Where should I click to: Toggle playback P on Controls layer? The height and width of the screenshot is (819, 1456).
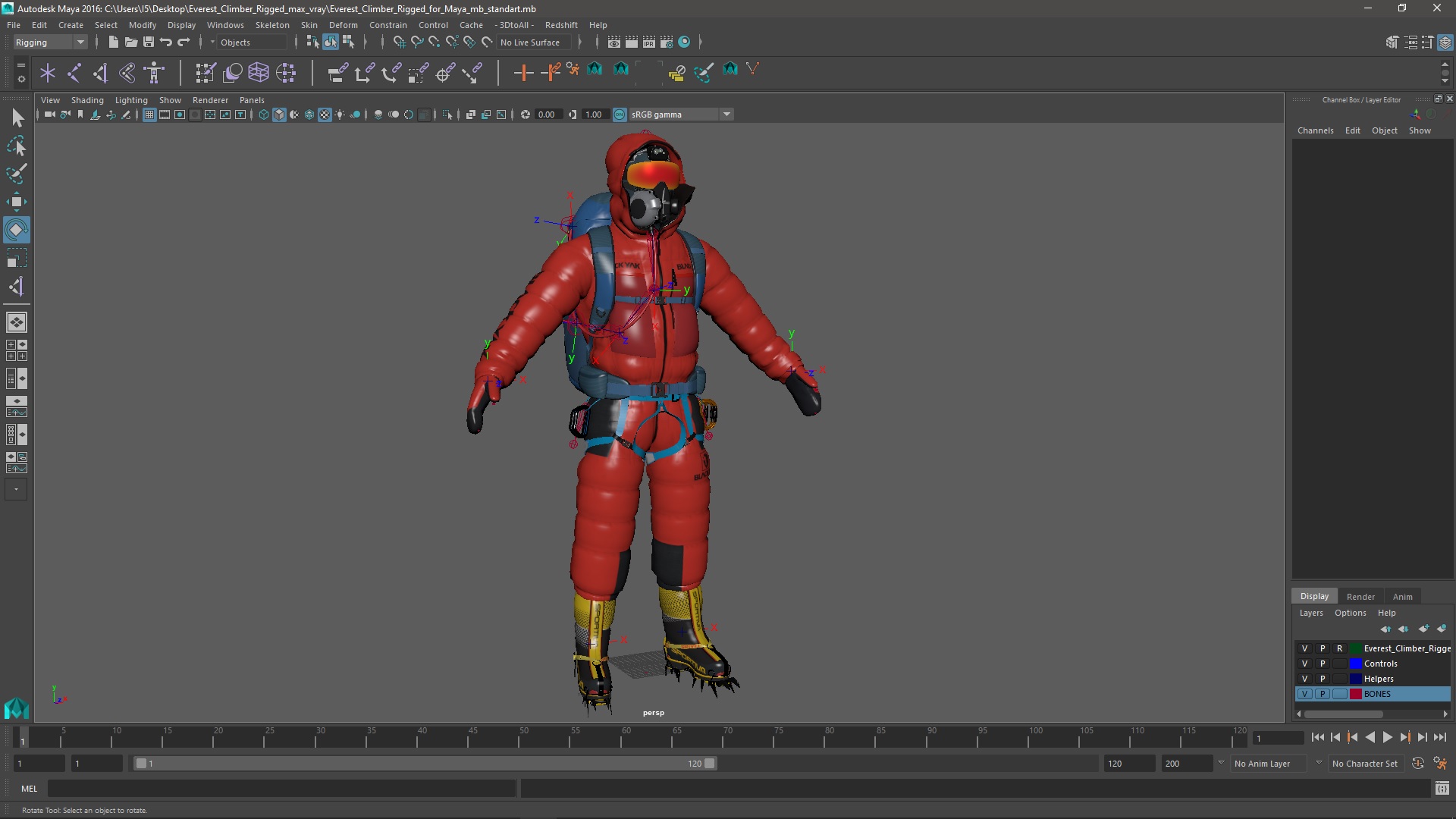pyautogui.click(x=1323, y=664)
